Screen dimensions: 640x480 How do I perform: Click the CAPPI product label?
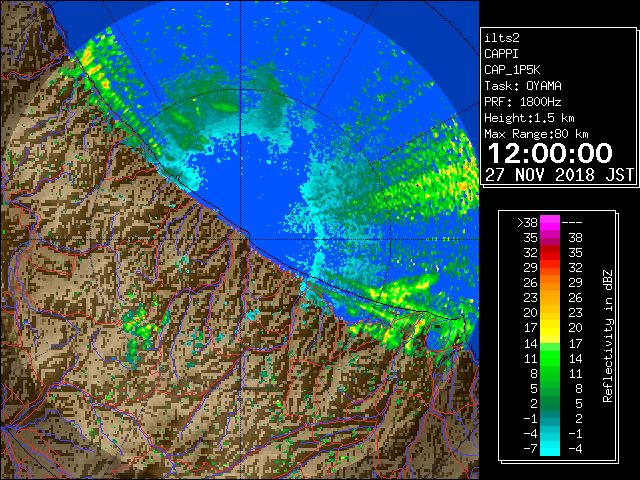click(501, 54)
